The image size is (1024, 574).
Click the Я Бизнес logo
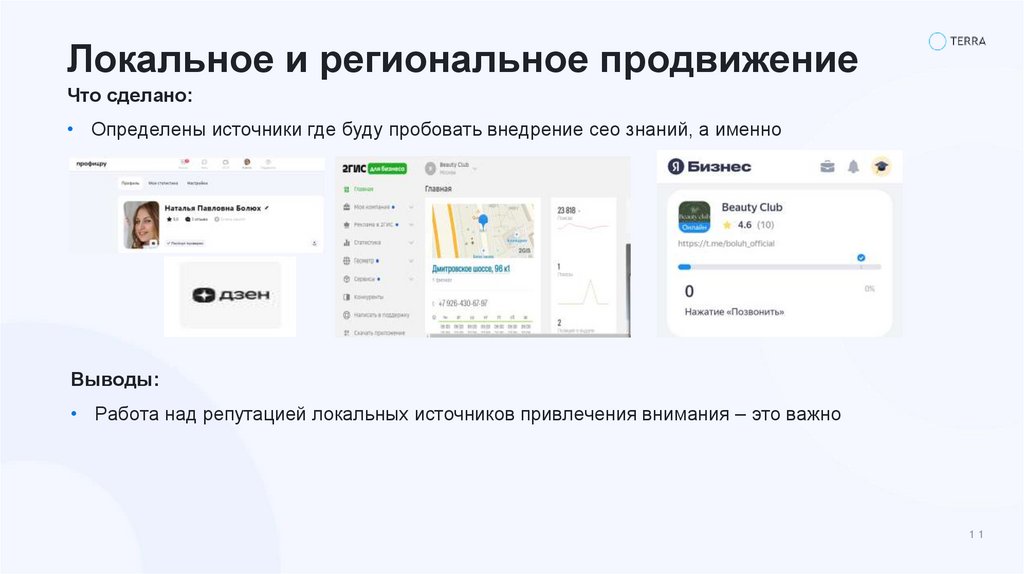[709, 167]
